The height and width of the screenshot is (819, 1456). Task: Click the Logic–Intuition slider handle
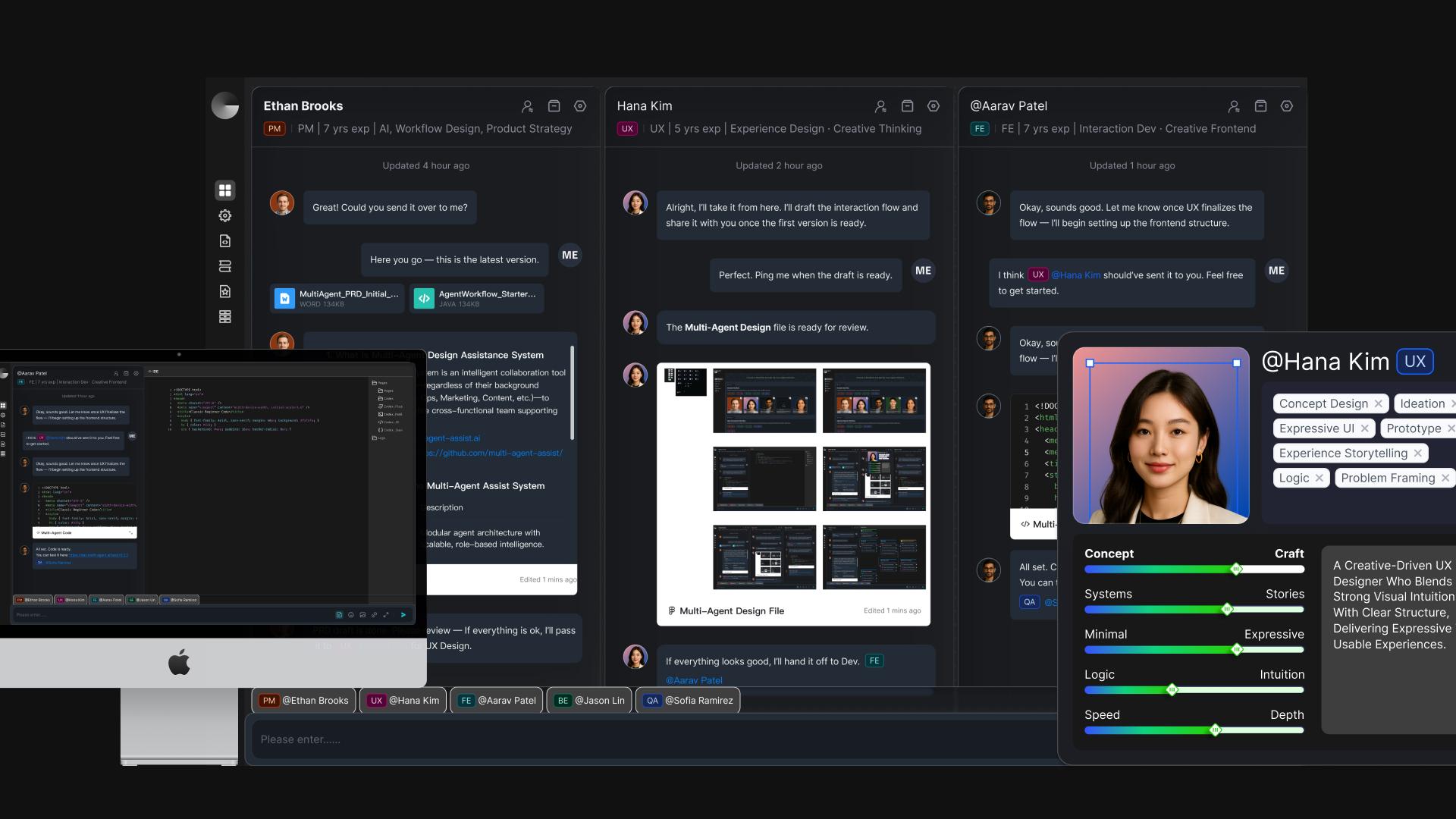click(x=1172, y=690)
